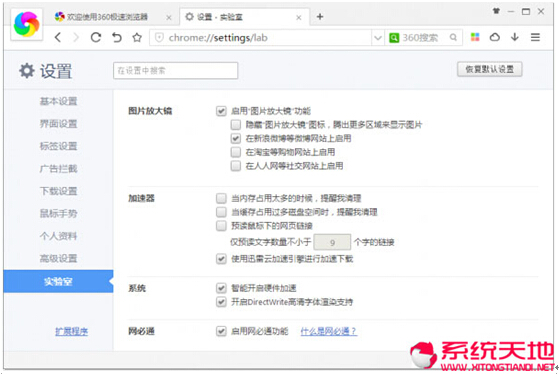Image resolution: width=559 pixels, height=374 pixels.
Task: Open 广告拦截 in the sidebar
Action: [58, 169]
